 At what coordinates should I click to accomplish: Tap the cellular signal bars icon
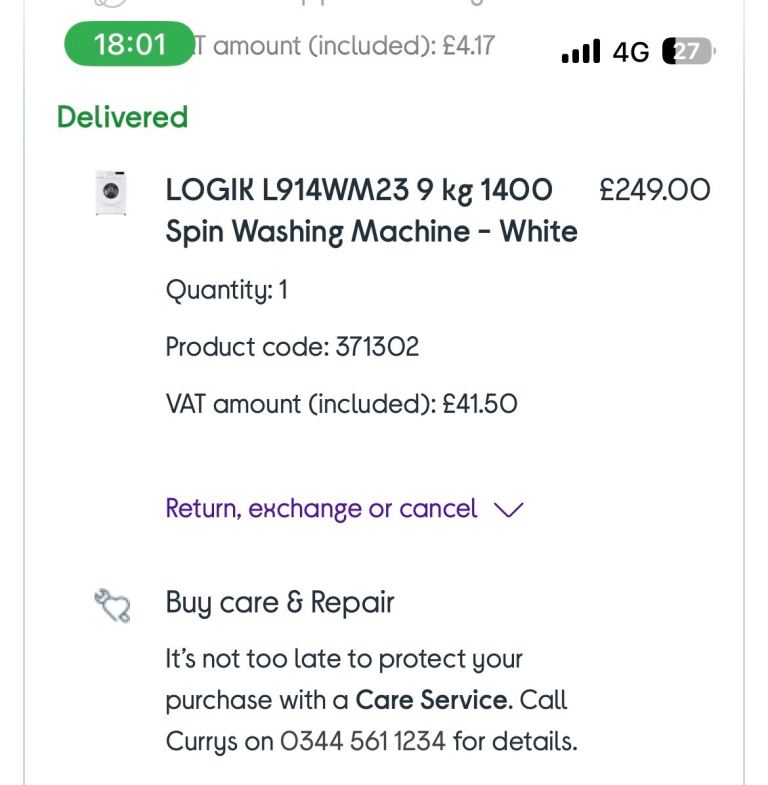[581, 51]
